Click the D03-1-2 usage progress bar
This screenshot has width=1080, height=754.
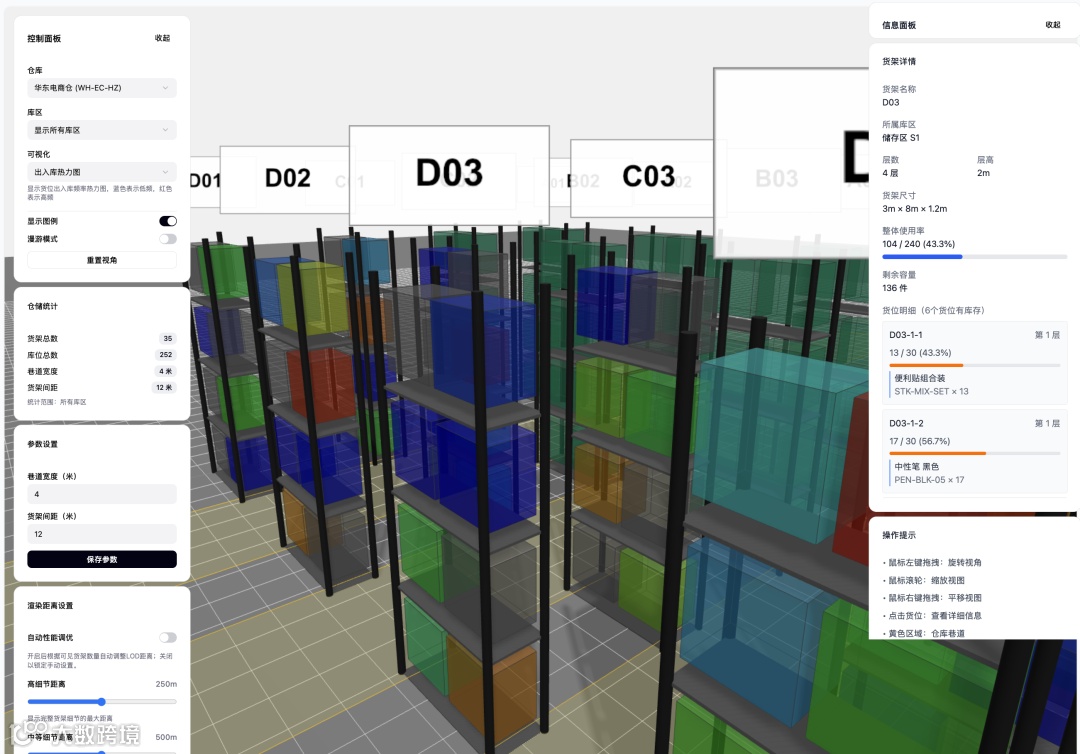tap(974, 453)
